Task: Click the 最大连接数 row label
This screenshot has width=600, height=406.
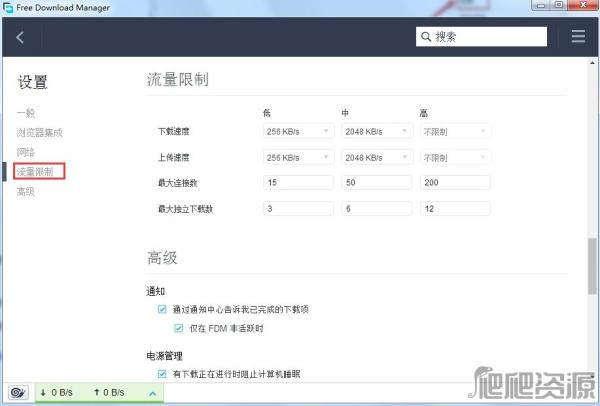Action: pos(178,183)
